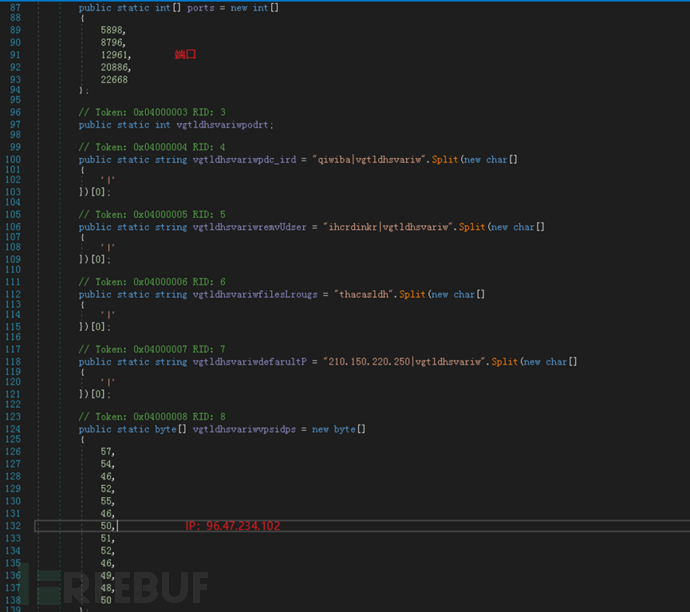Click the "ihcrdinkr|vgtldhsvariw" string literal
This screenshot has width=690, height=612.
click(x=387, y=227)
